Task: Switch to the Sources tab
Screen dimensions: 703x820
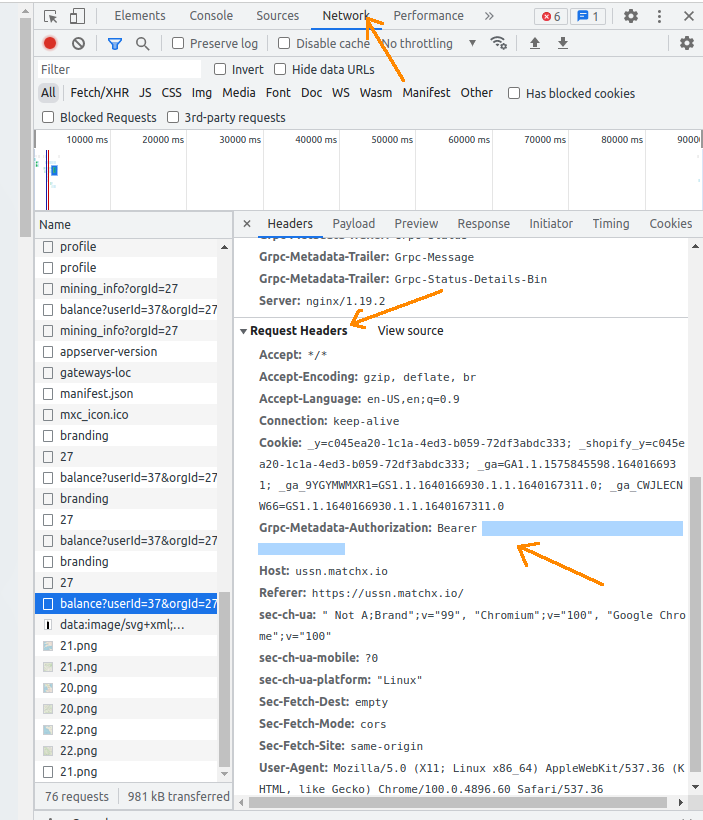Action: (277, 16)
